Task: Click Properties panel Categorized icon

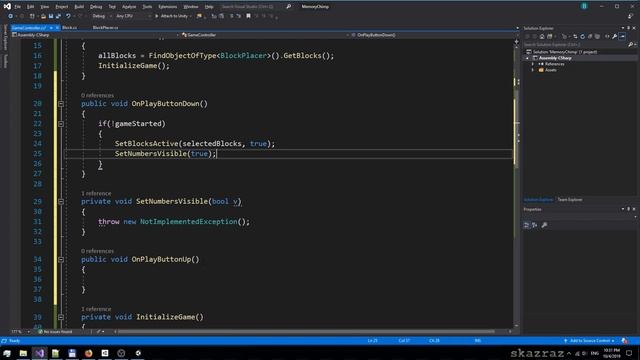Action: (x=527, y=225)
